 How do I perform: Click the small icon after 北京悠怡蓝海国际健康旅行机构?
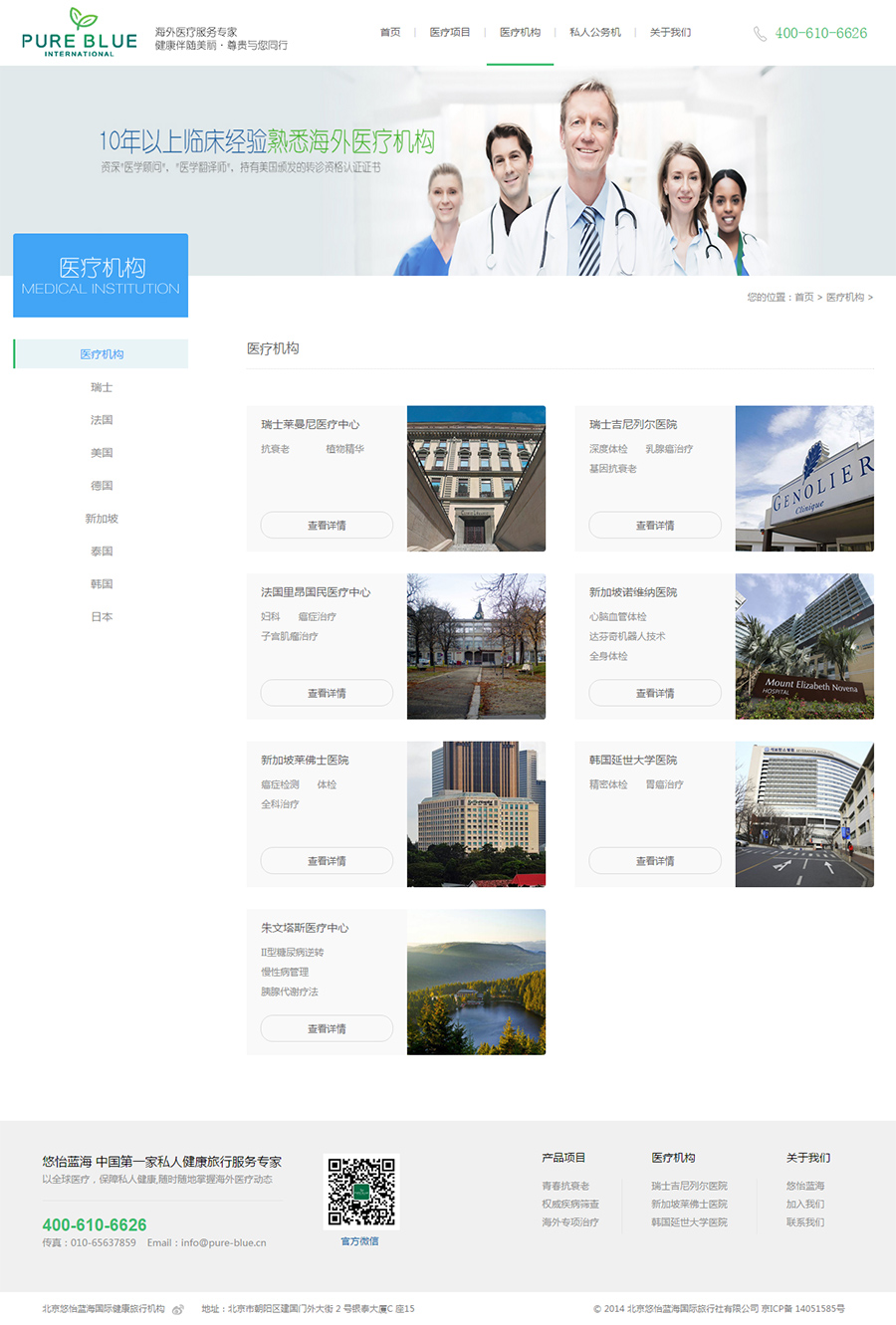(x=179, y=1310)
